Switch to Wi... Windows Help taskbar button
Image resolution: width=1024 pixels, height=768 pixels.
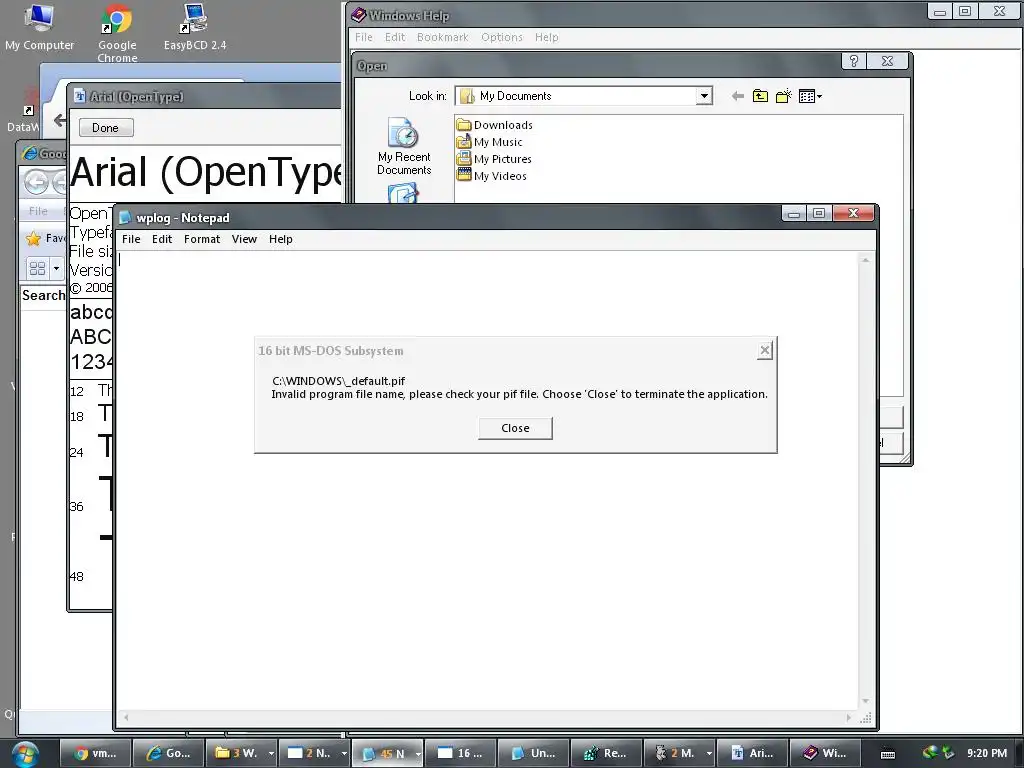(825, 753)
